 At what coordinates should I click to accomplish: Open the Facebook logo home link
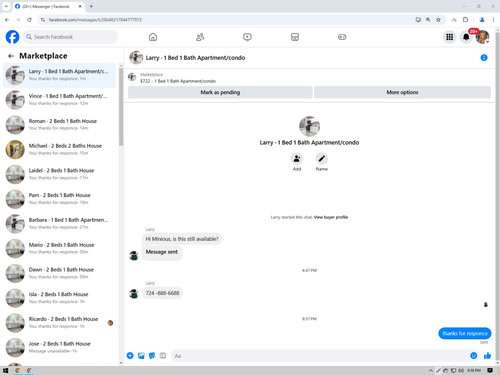tap(12, 37)
